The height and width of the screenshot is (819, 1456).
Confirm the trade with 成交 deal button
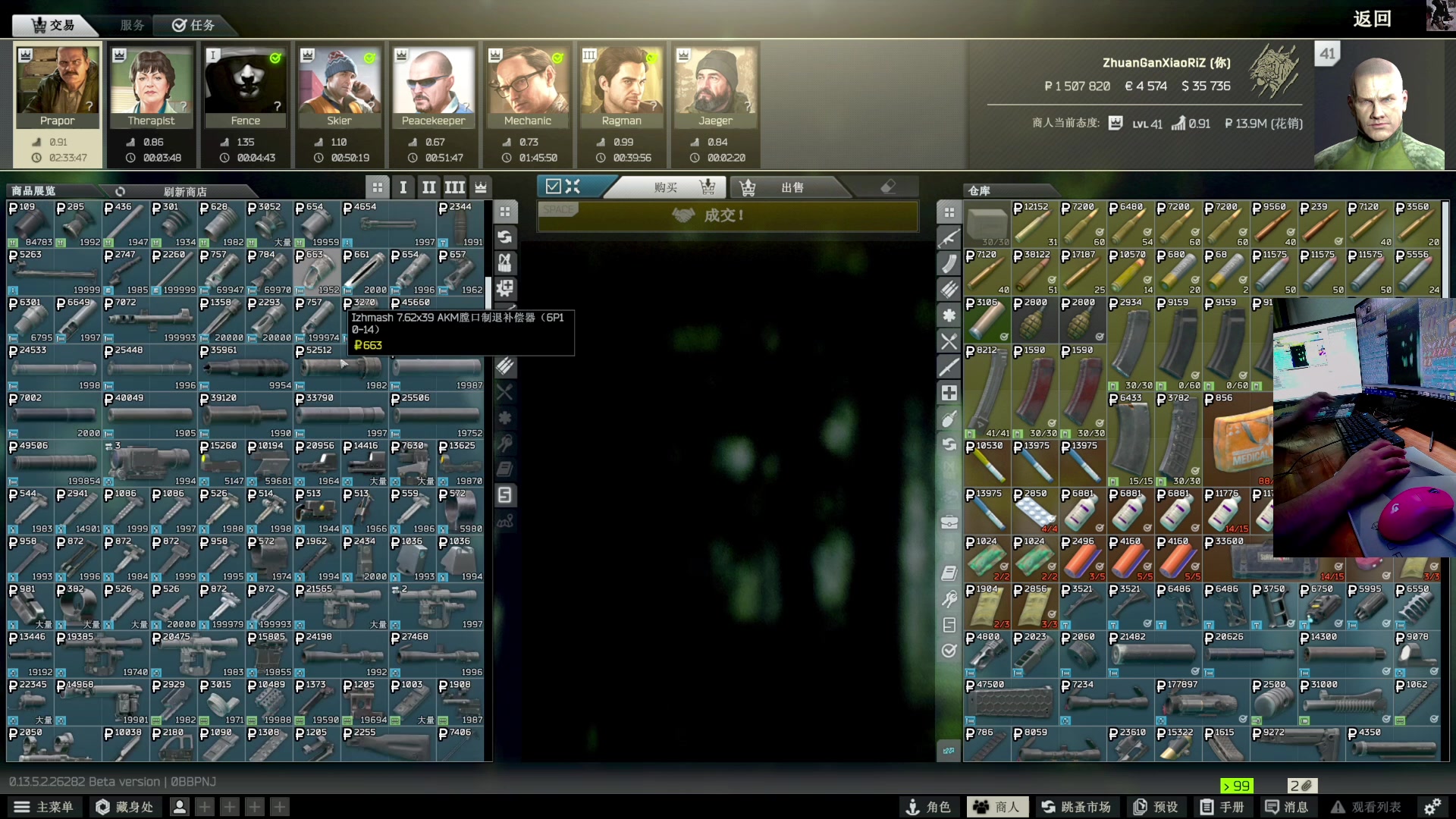726,215
